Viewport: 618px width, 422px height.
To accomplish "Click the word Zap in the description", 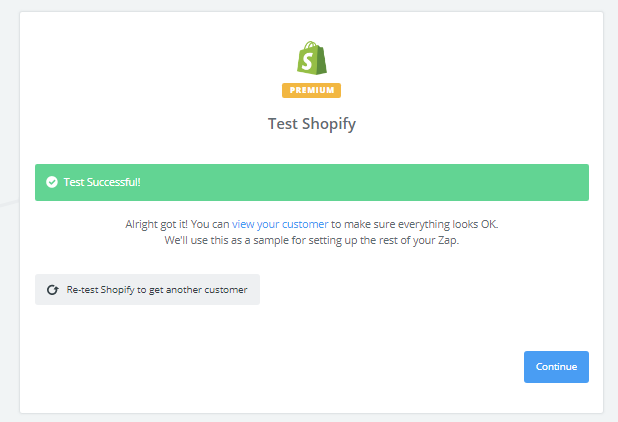I will click(448, 240).
